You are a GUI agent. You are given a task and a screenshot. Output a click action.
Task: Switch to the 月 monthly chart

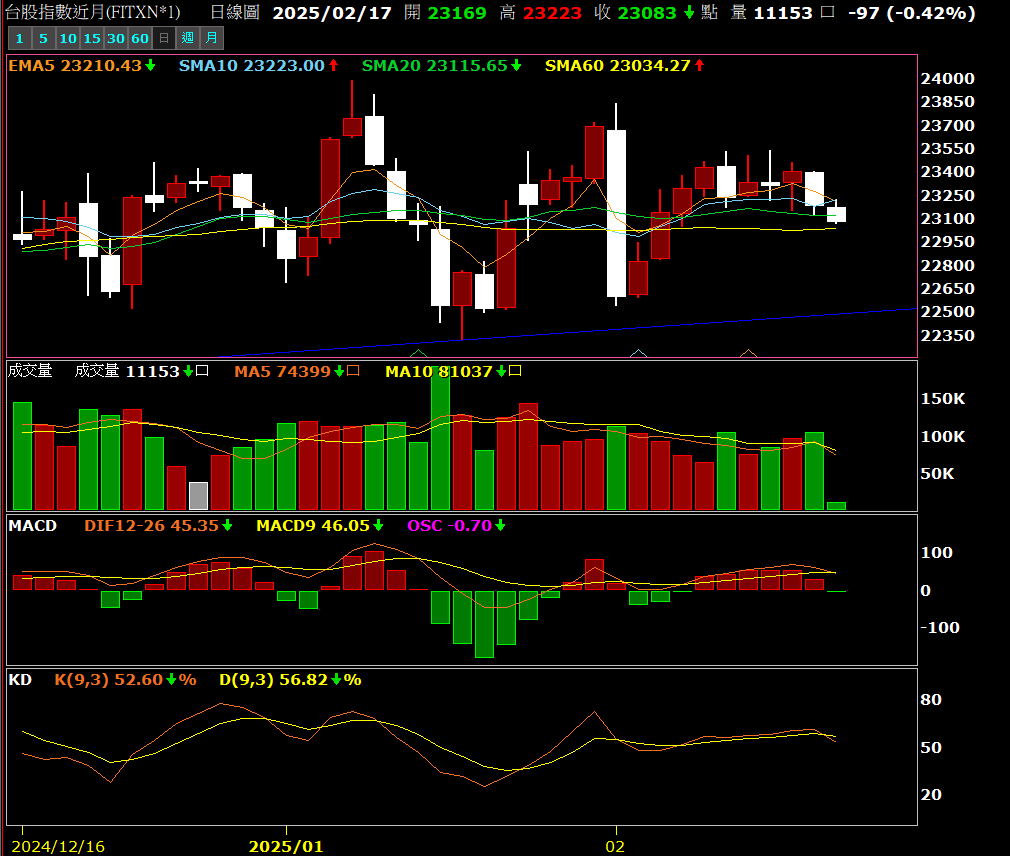point(211,38)
